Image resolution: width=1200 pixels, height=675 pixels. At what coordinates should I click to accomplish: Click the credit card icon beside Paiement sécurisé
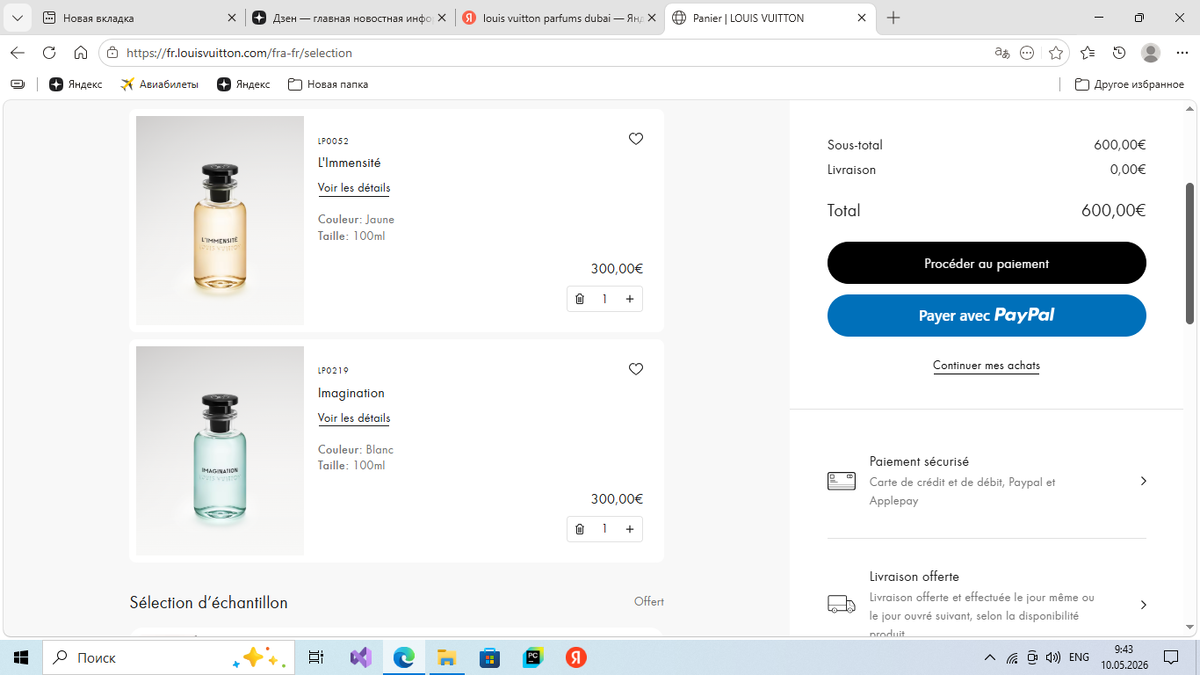(x=841, y=481)
